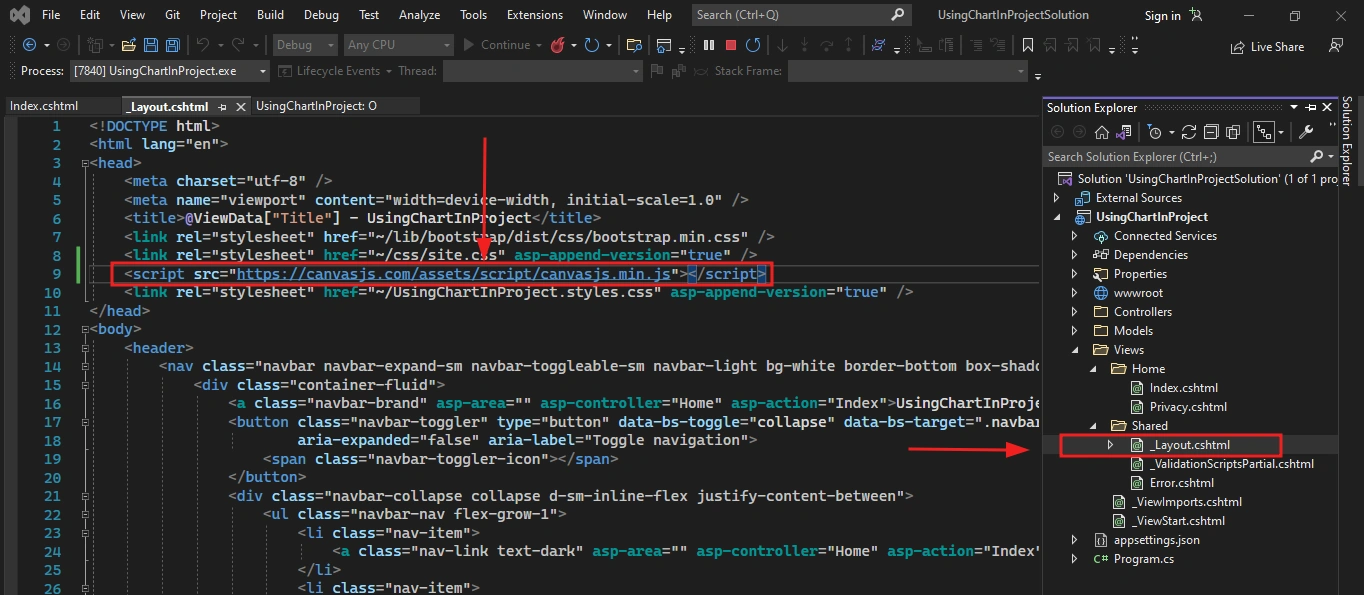
Task: Select the wwwroot folder
Action: pyautogui.click(x=1138, y=293)
